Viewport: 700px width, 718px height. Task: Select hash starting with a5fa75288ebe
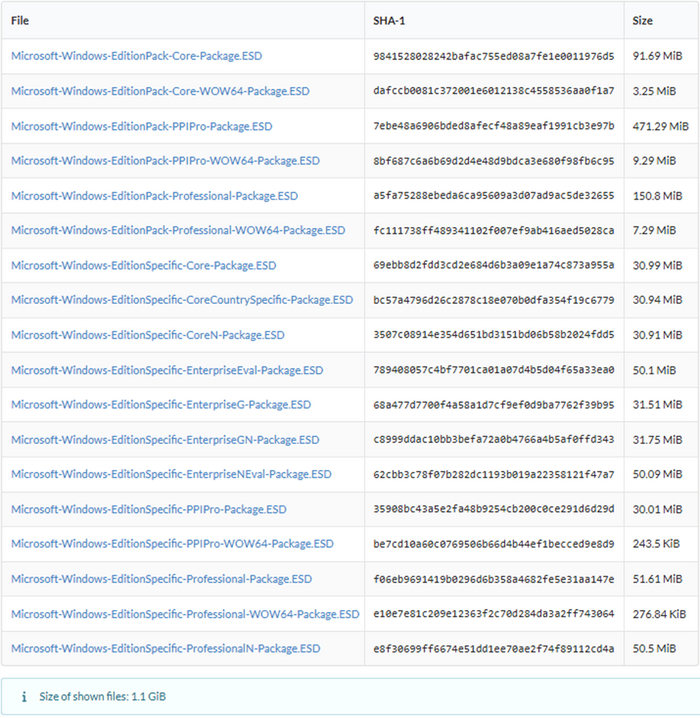click(x=494, y=196)
